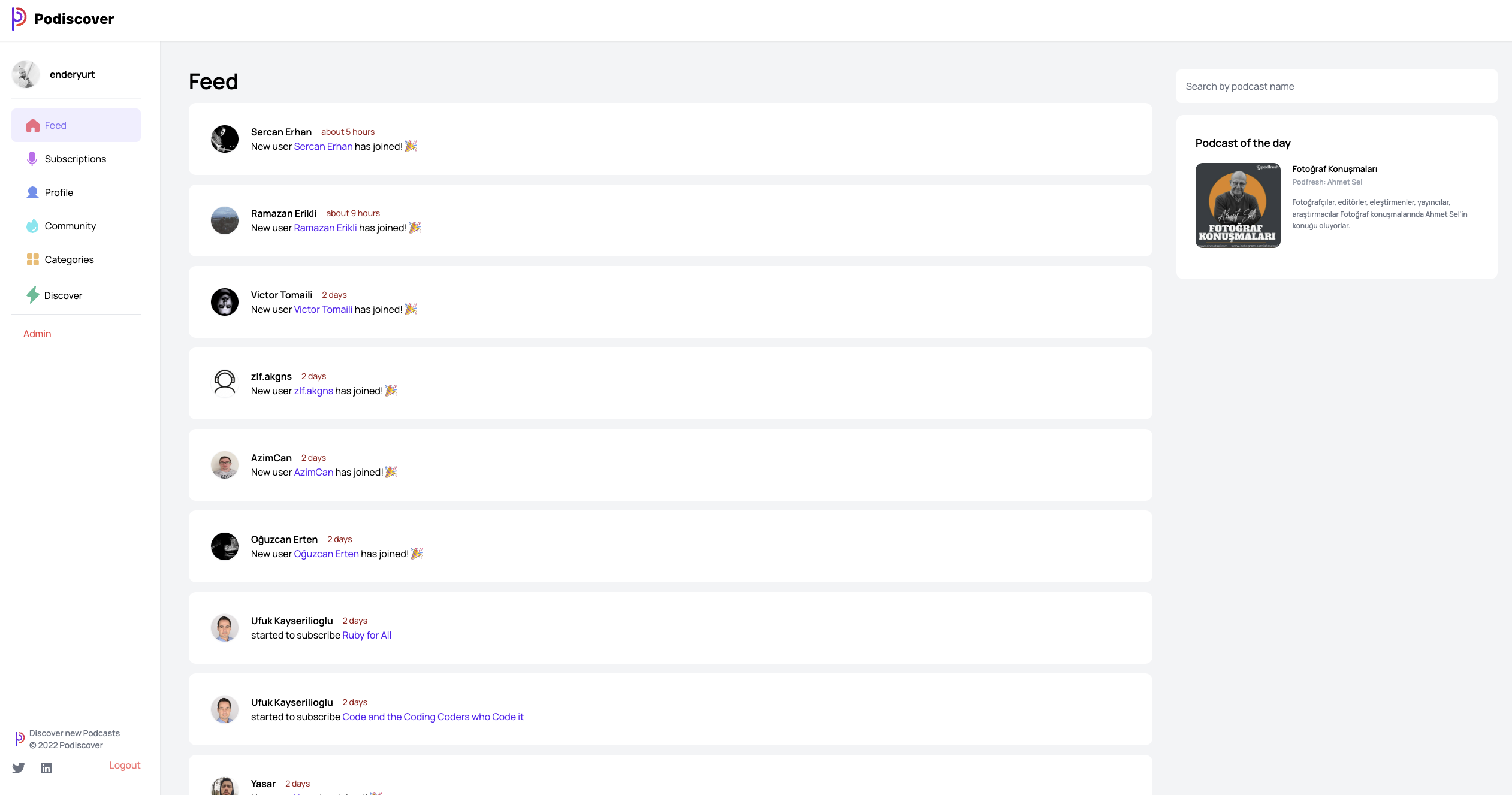Click the Community flame icon

(32, 226)
